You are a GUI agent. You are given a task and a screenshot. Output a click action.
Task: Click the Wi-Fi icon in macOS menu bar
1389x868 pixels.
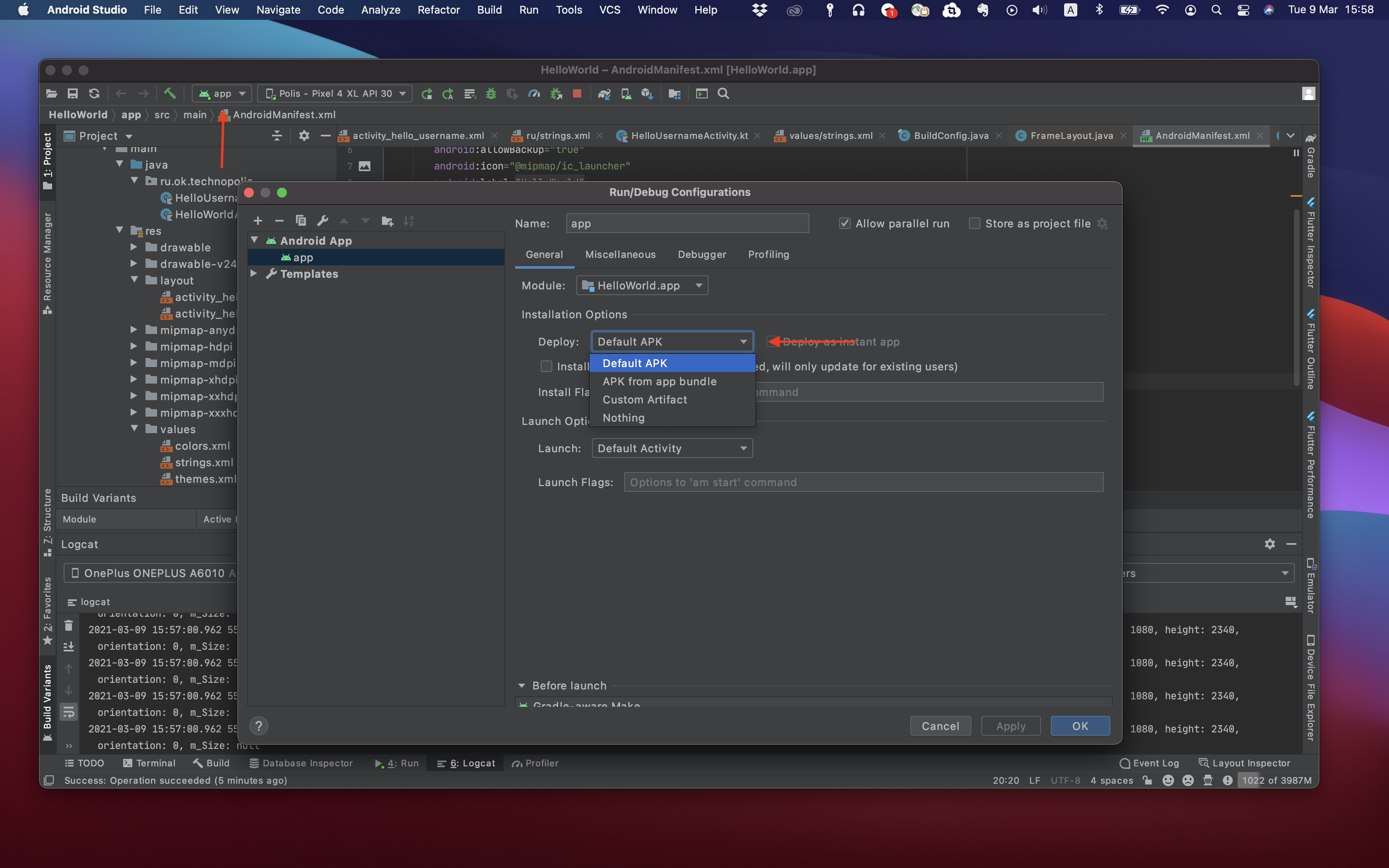[x=1162, y=10]
